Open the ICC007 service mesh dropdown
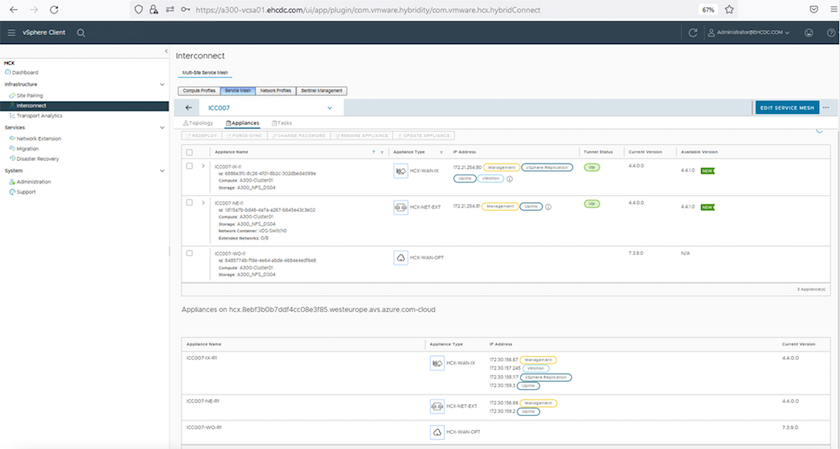 (x=329, y=107)
